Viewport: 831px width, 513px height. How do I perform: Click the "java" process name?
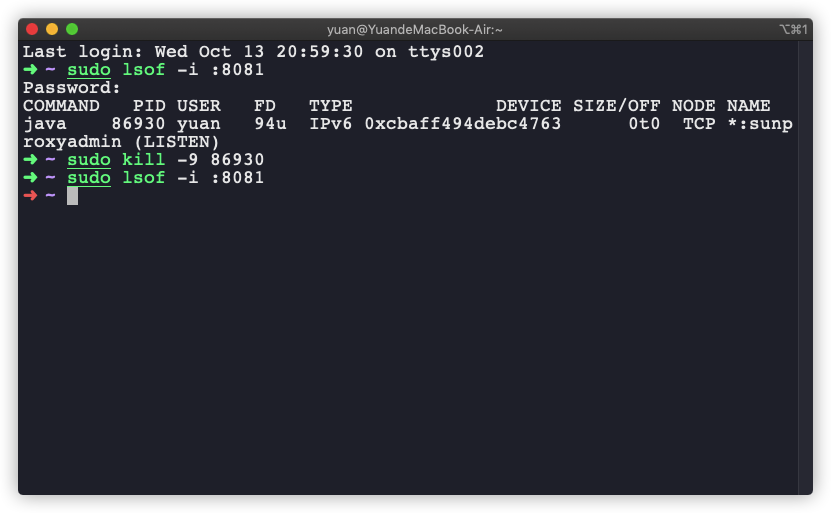[45, 124]
